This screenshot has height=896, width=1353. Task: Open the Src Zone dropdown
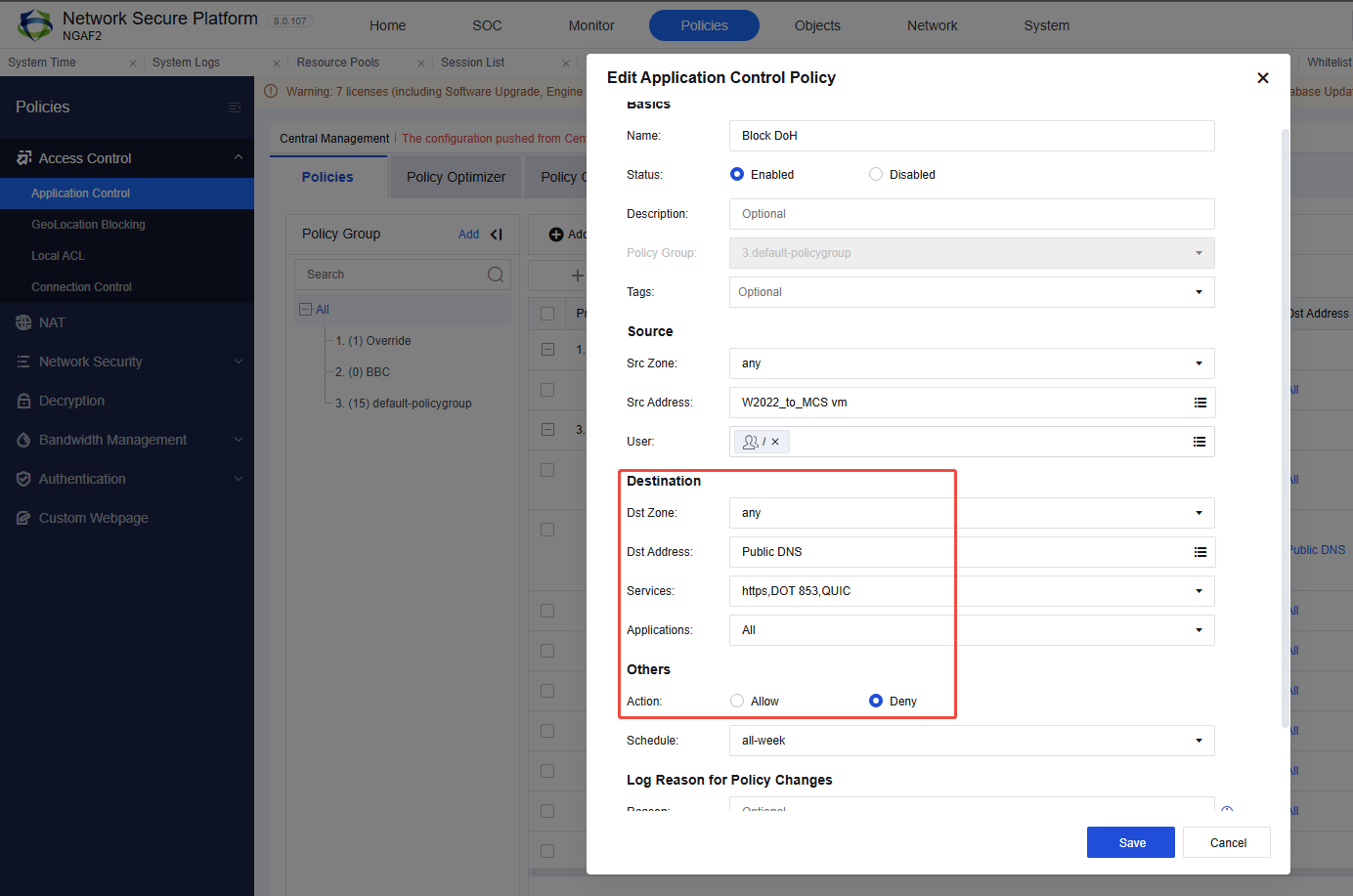972,363
